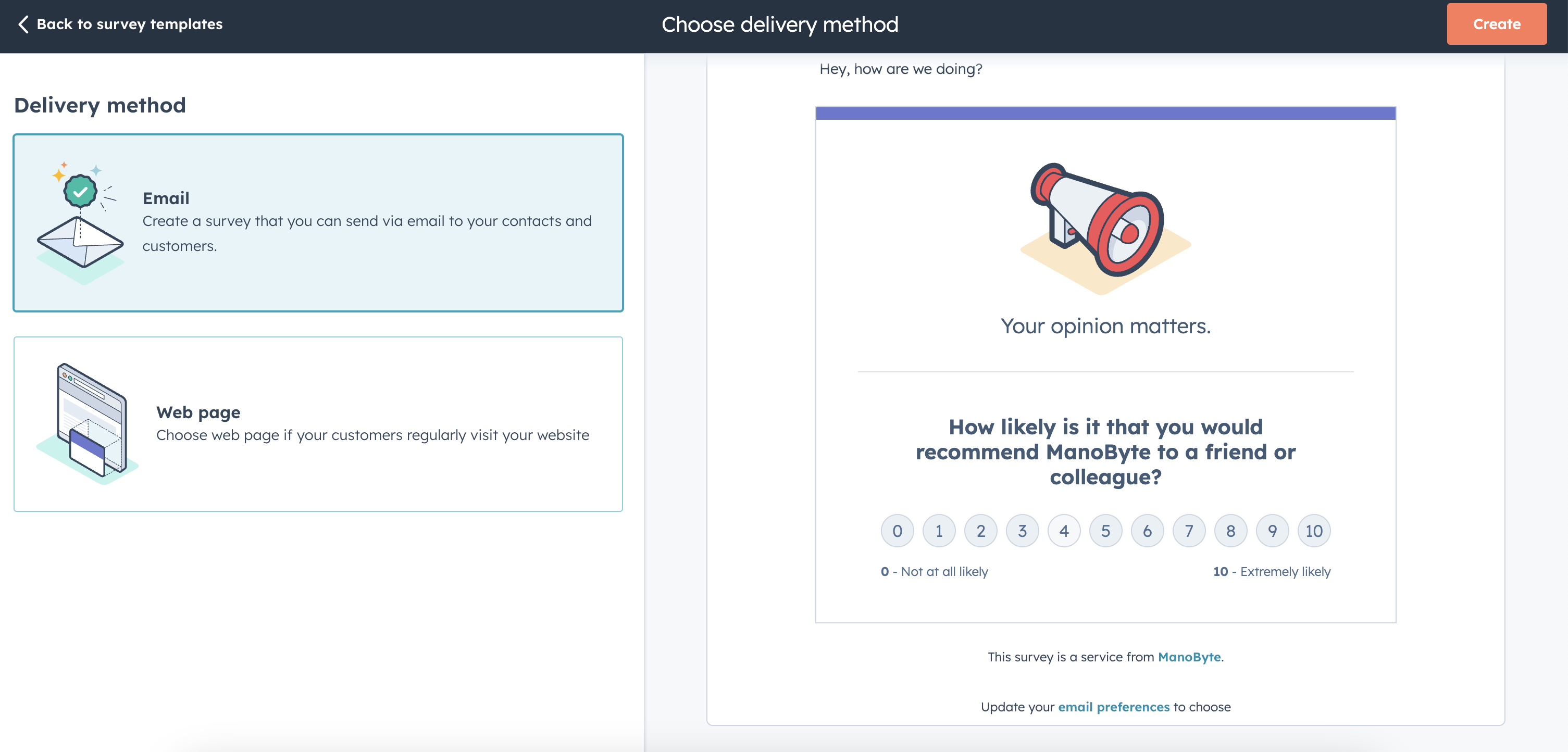Click the purple header bar of survey preview
The image size is (1568, 752).
[1105, 113]
